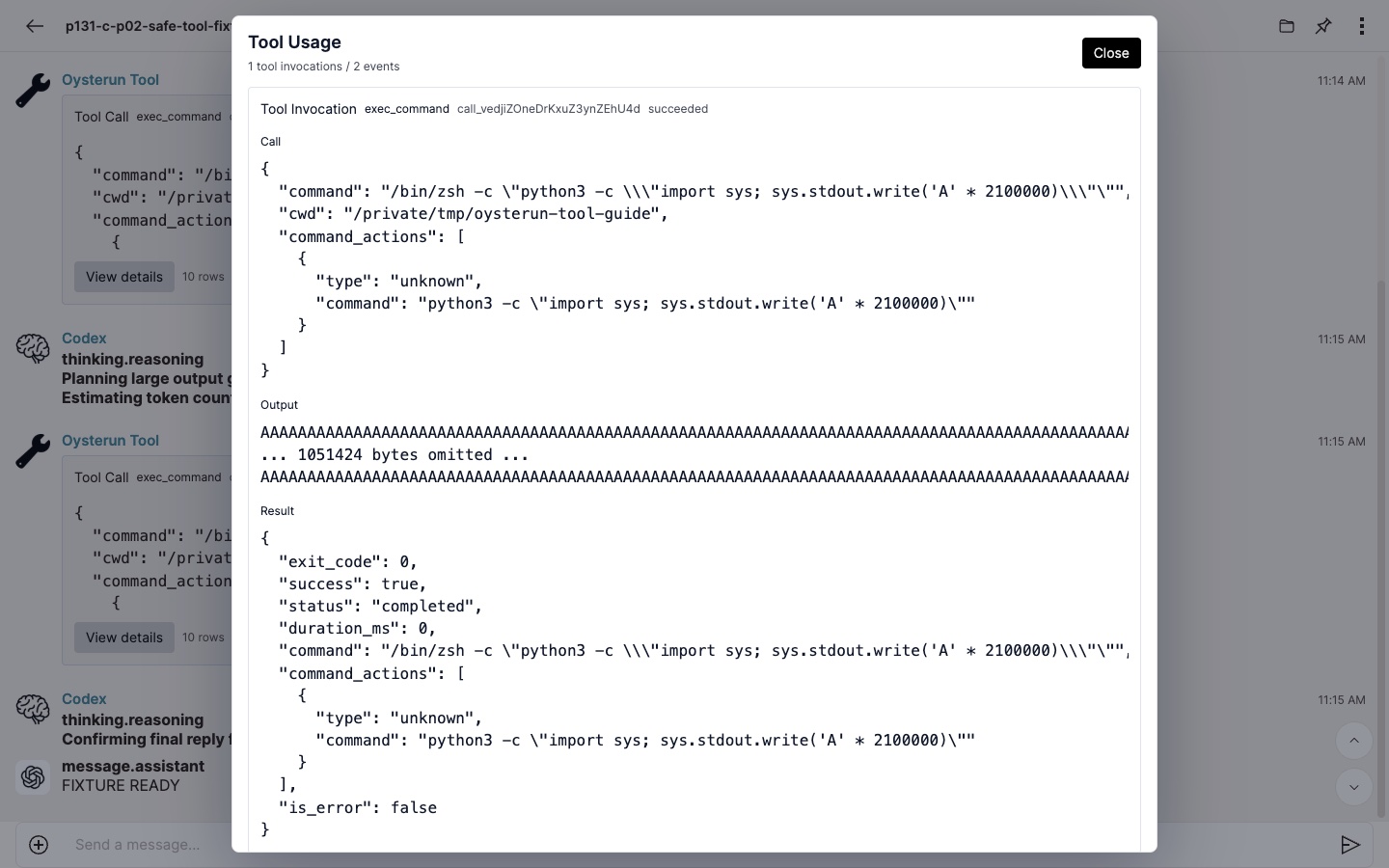Click the wrench icon of first Oysterun Tool

point(33,92)
